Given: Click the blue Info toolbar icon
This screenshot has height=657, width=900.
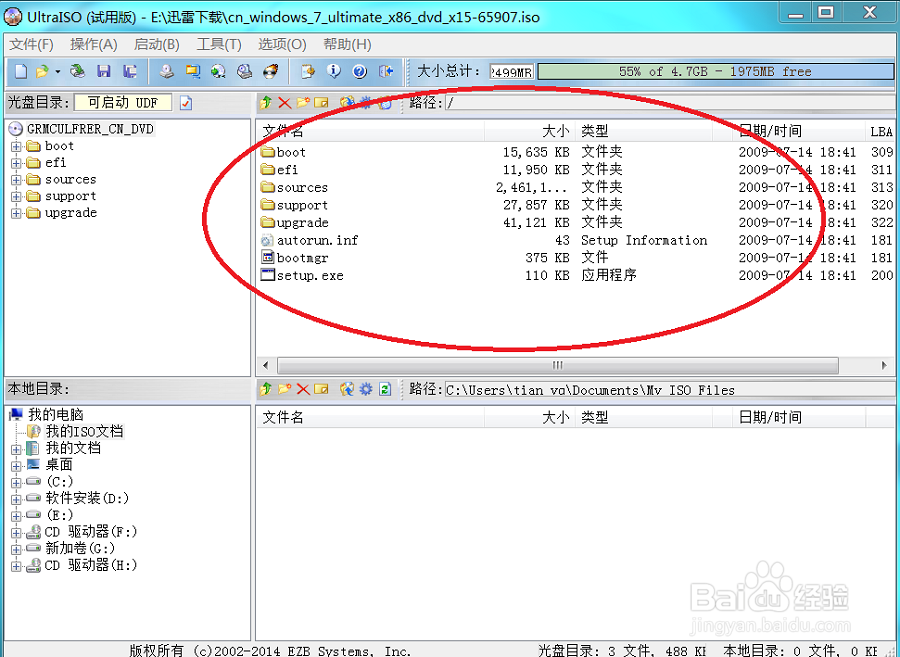Looking at the screenshot, I should (333, 71).
